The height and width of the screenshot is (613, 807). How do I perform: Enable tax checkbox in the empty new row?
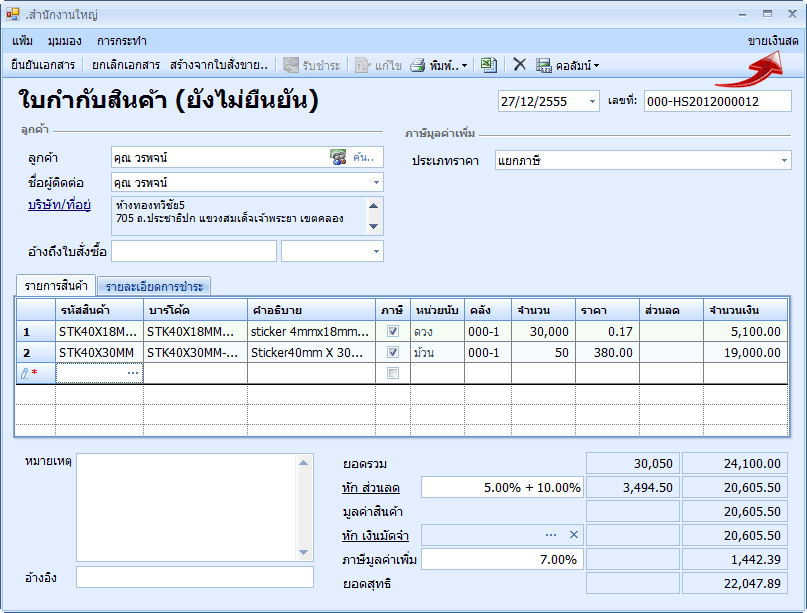[393, 373]
